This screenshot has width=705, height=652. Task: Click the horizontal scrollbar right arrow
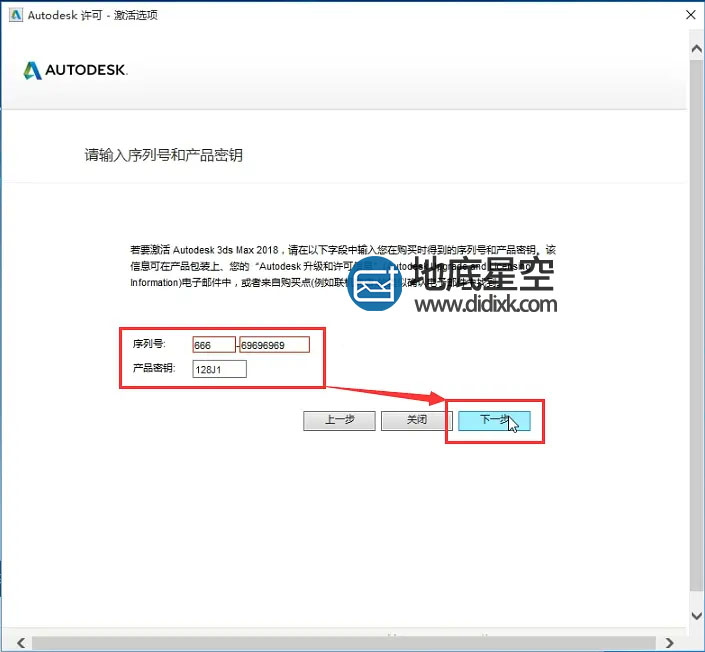(669, 642)
